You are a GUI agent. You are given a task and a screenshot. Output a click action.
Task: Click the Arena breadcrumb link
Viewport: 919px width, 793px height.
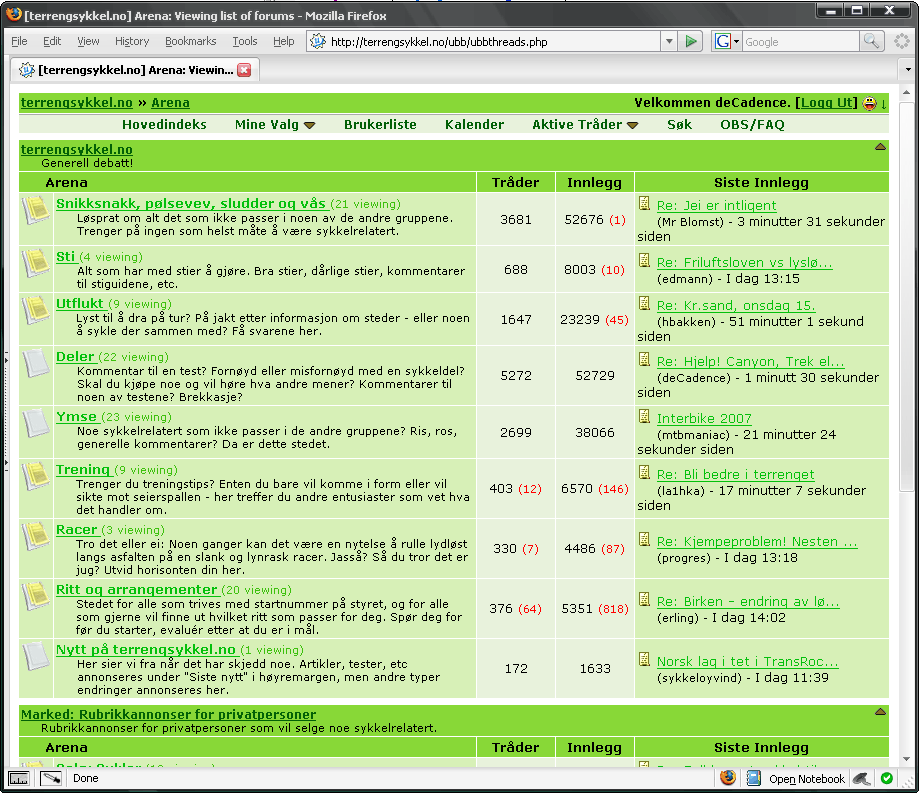pyautogui.click(x=171, y=103)
